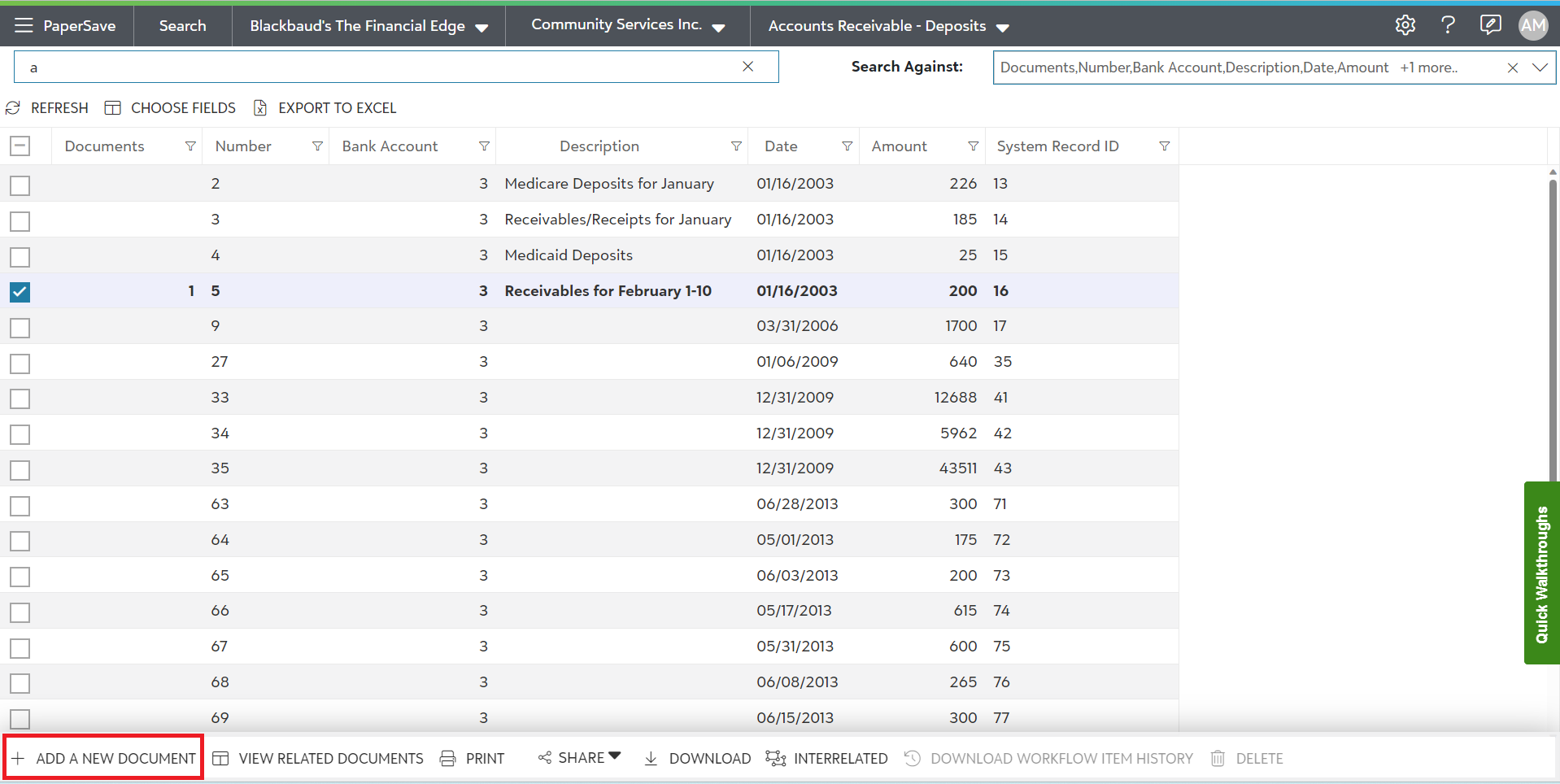This screenshot has width=1560, height=784.
Task: Open the Community Services Inc. dropdown
Action: [718, 28]
